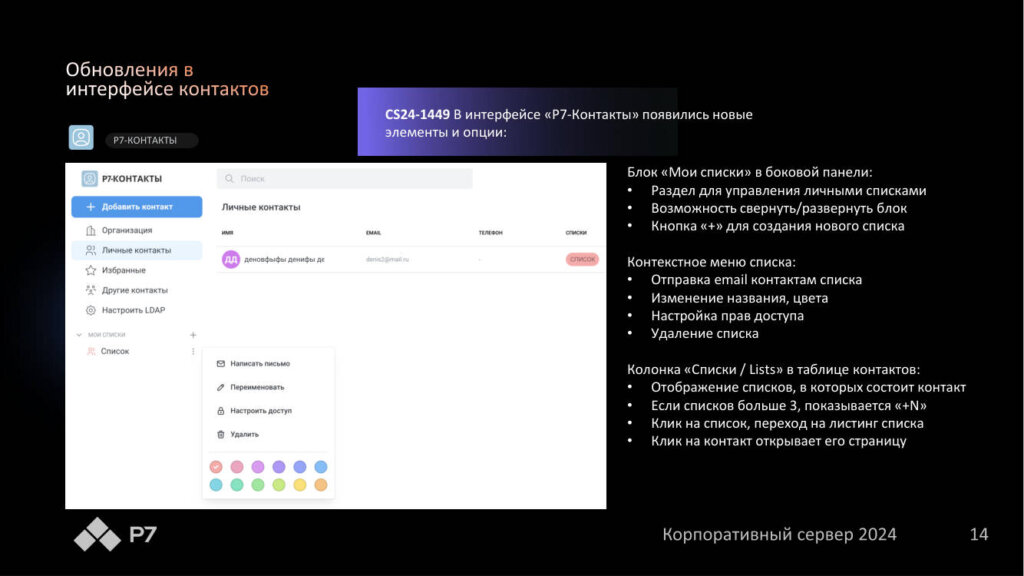Collapse the Мои списки block chevron
Screen dimensions: 1024x576
tap(79, 335)
